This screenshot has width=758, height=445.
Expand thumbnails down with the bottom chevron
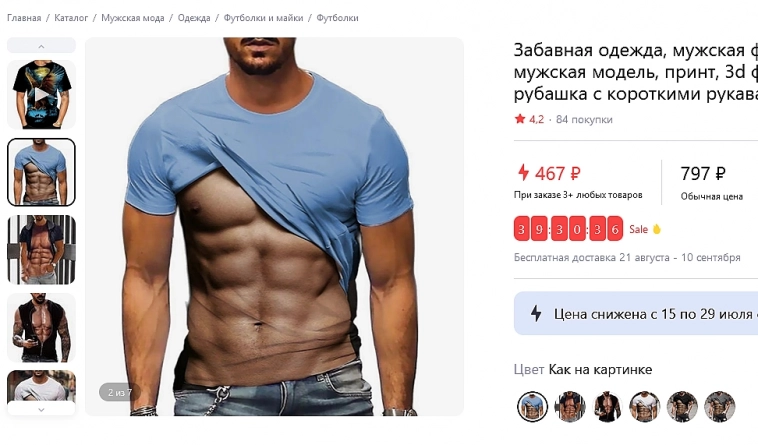tap(41, 409)
